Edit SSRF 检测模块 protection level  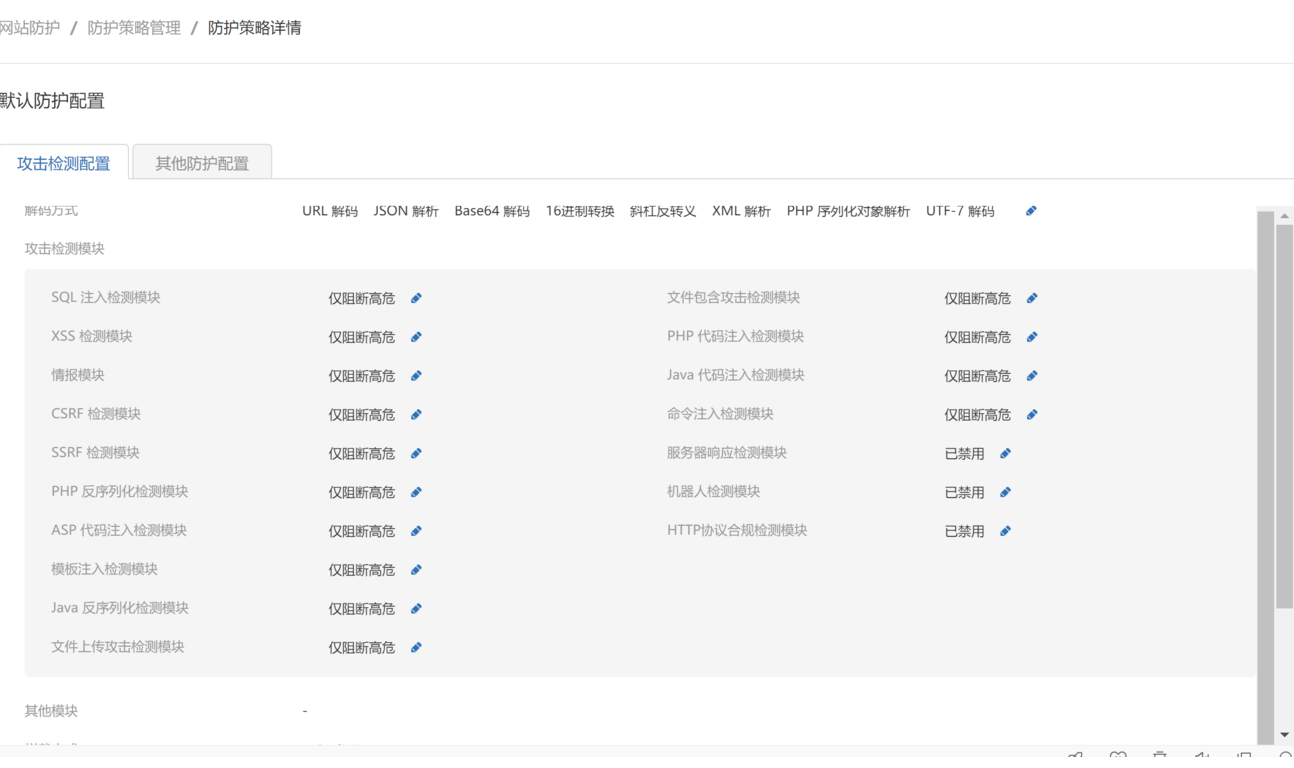416,453
